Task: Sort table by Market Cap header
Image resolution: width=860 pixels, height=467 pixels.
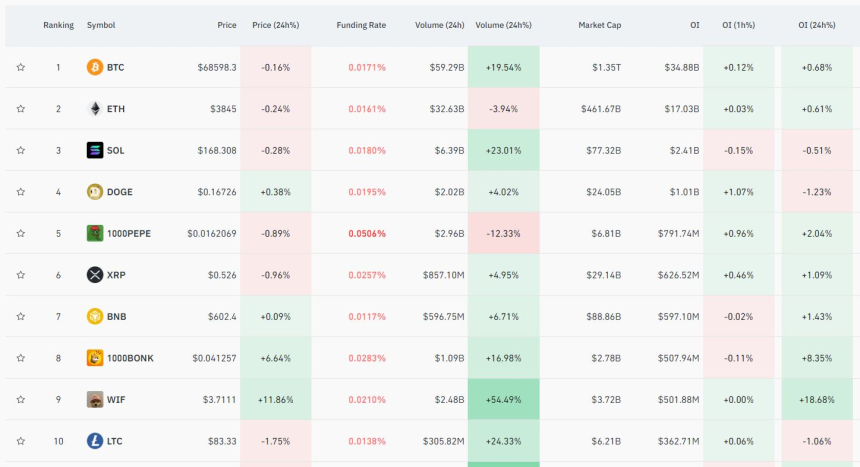Action: (599, 24)
